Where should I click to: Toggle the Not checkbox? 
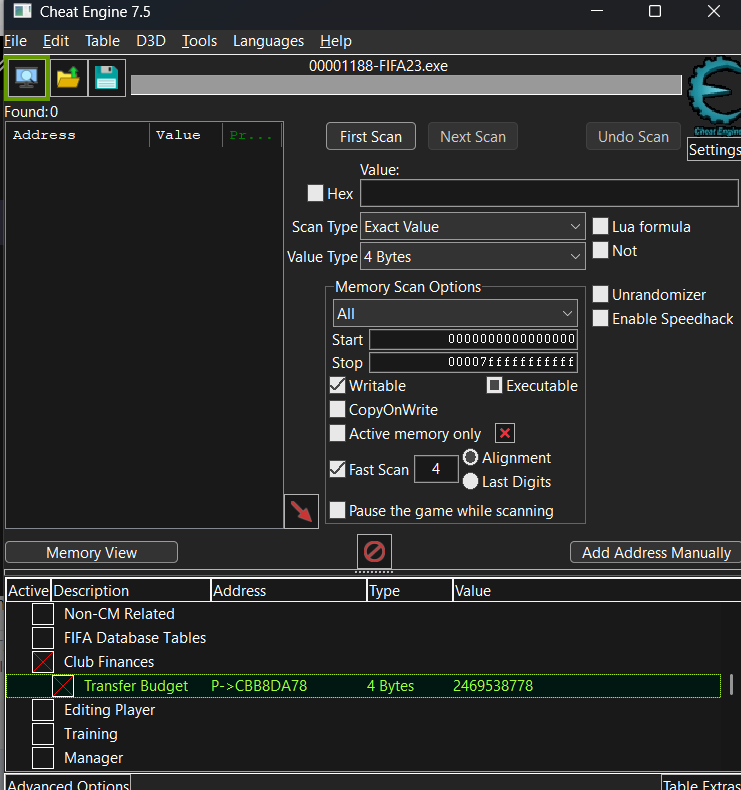(600, 250)
